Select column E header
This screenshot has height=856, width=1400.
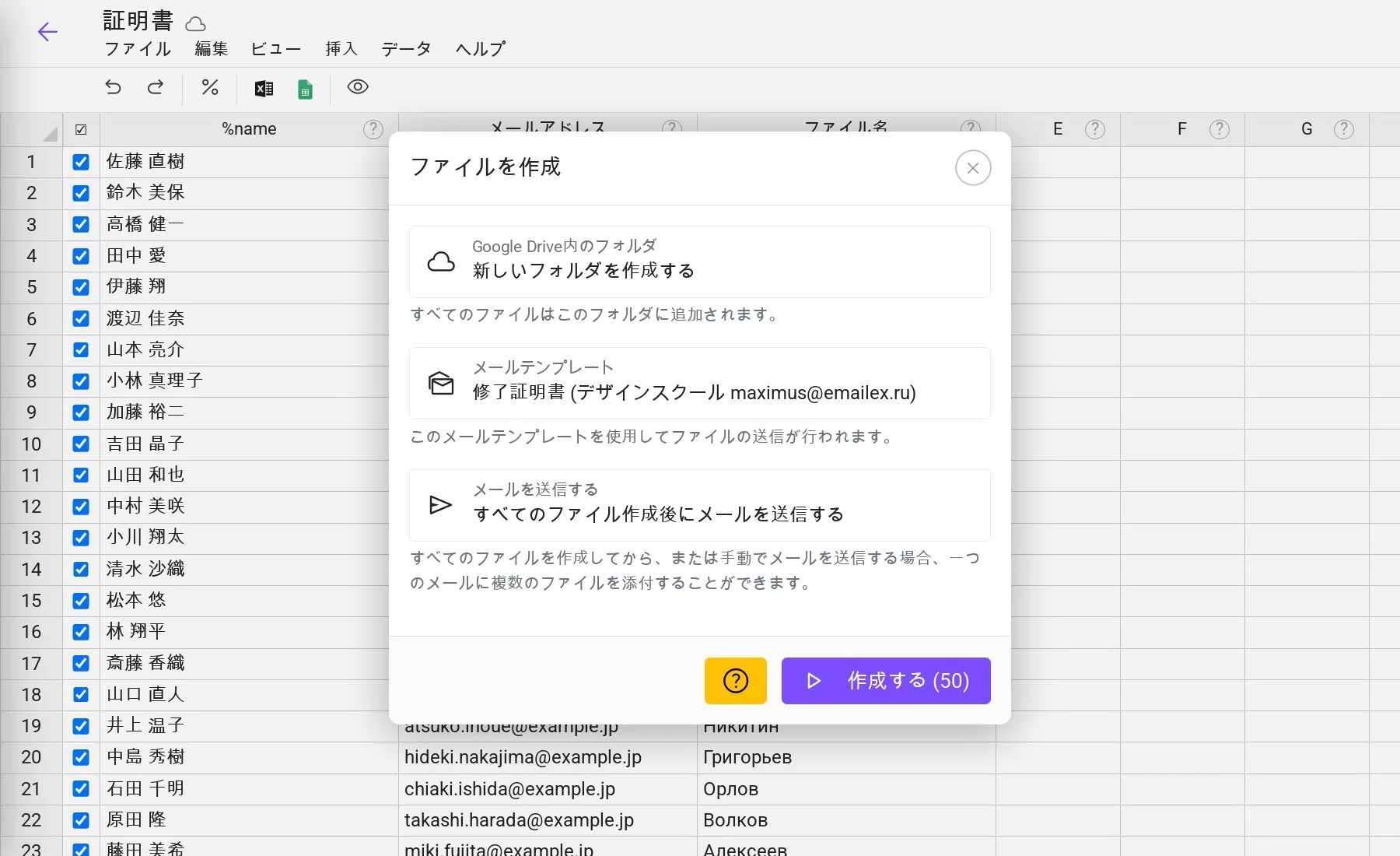click(1058, 129)
